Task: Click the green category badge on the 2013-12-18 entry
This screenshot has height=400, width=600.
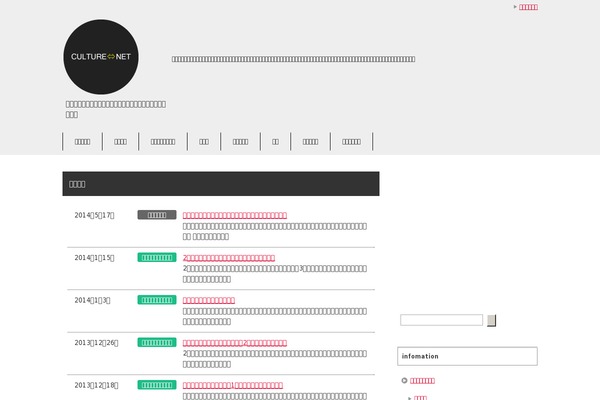Action: click(157, 385)
